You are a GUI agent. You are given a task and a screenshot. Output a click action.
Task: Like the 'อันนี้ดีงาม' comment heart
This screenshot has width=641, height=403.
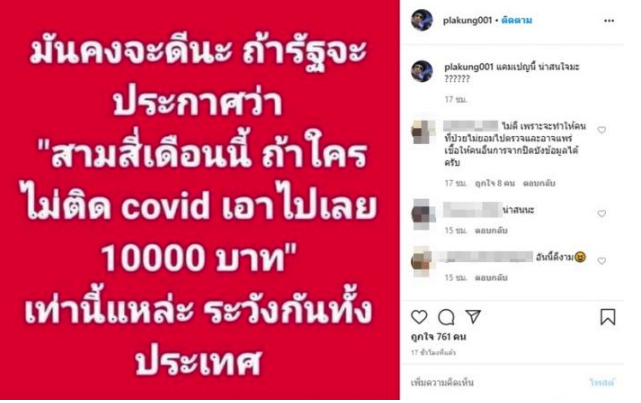[x=601, y=261]
